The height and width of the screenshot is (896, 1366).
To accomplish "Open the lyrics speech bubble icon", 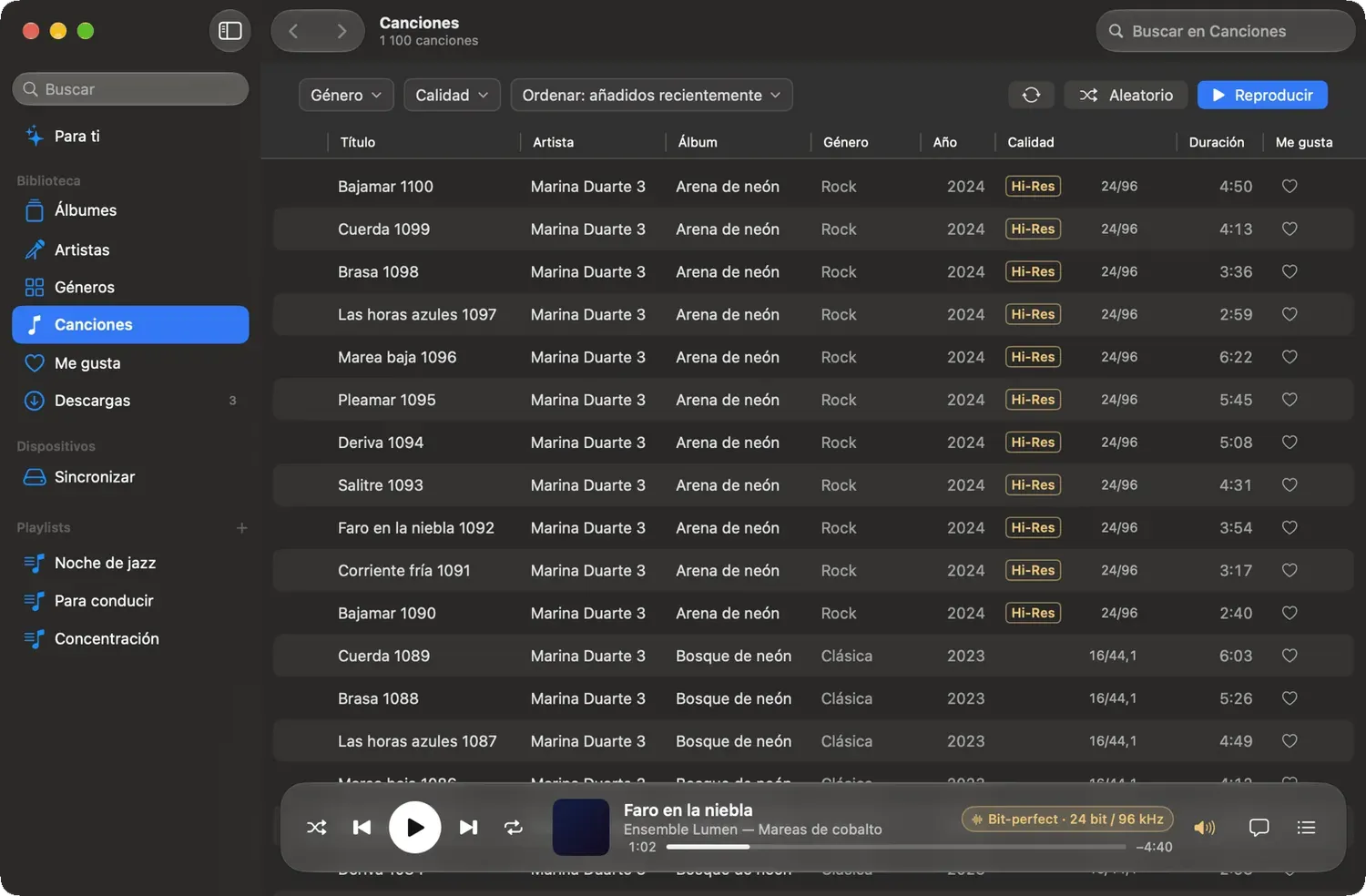I will pyautogui.click(x=1259, y=828).
